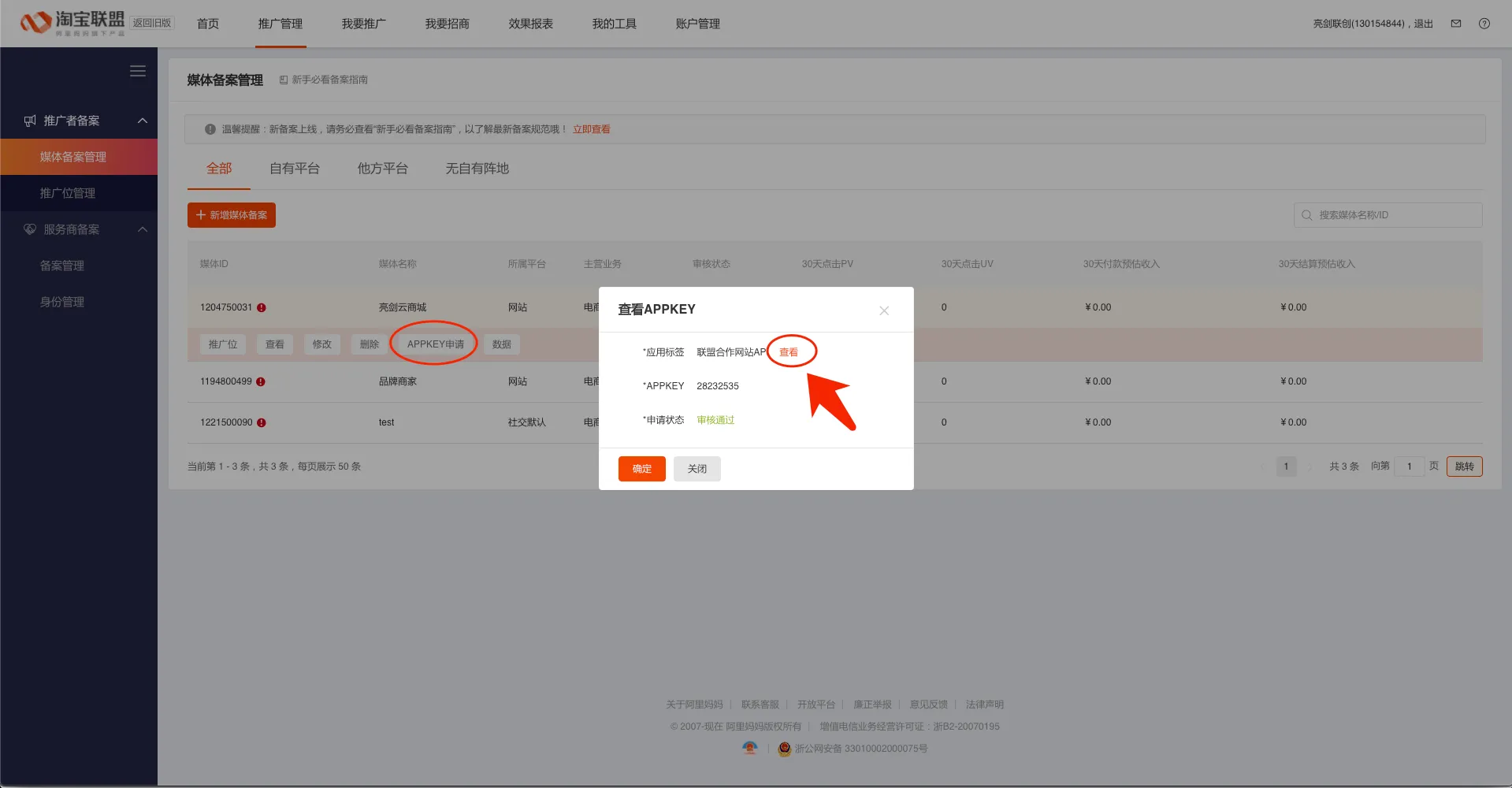Open the 开放平台 footer link

coord(816,704)
